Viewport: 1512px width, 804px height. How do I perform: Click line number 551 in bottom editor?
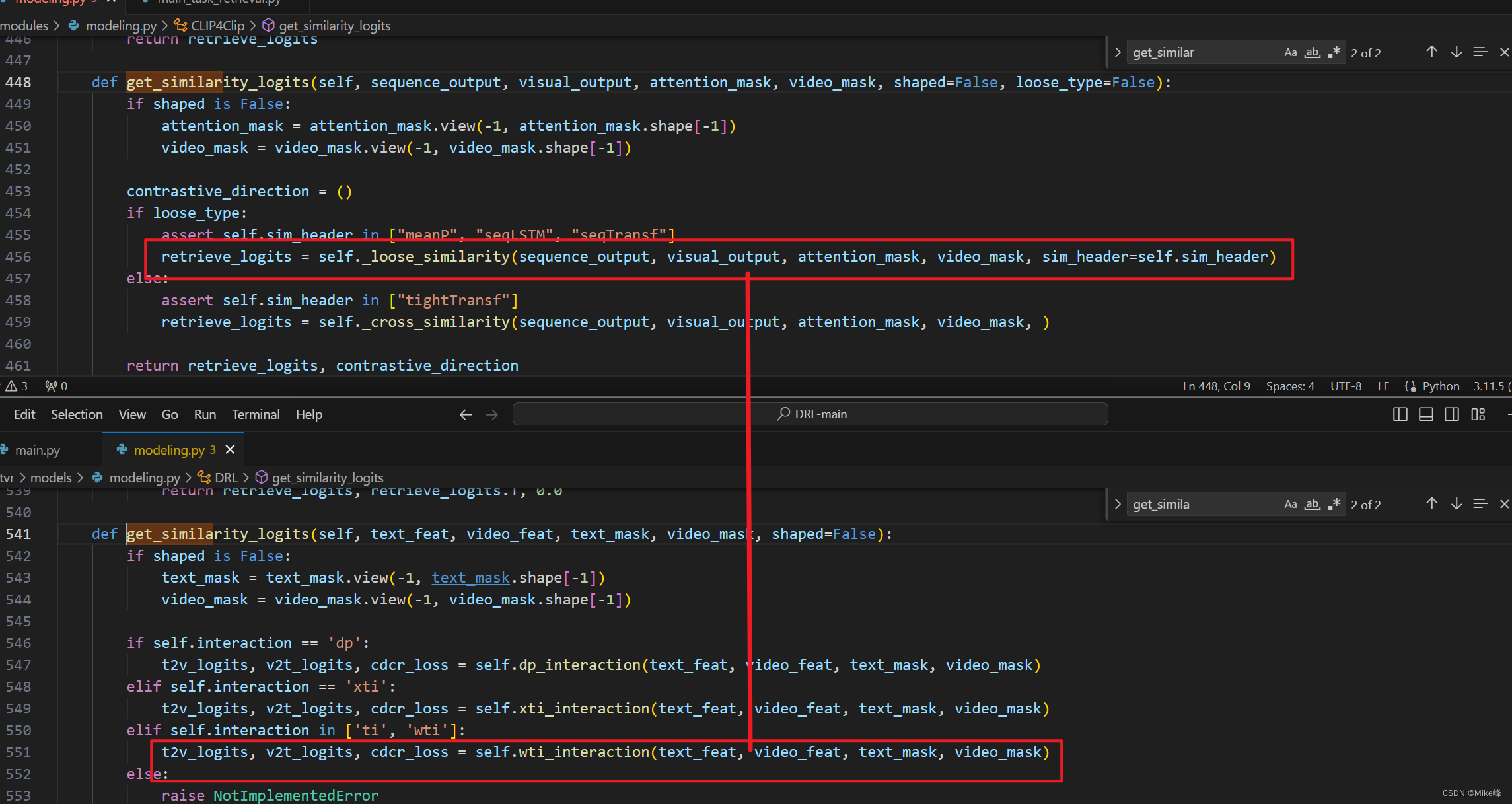click(x=18, y=752)
